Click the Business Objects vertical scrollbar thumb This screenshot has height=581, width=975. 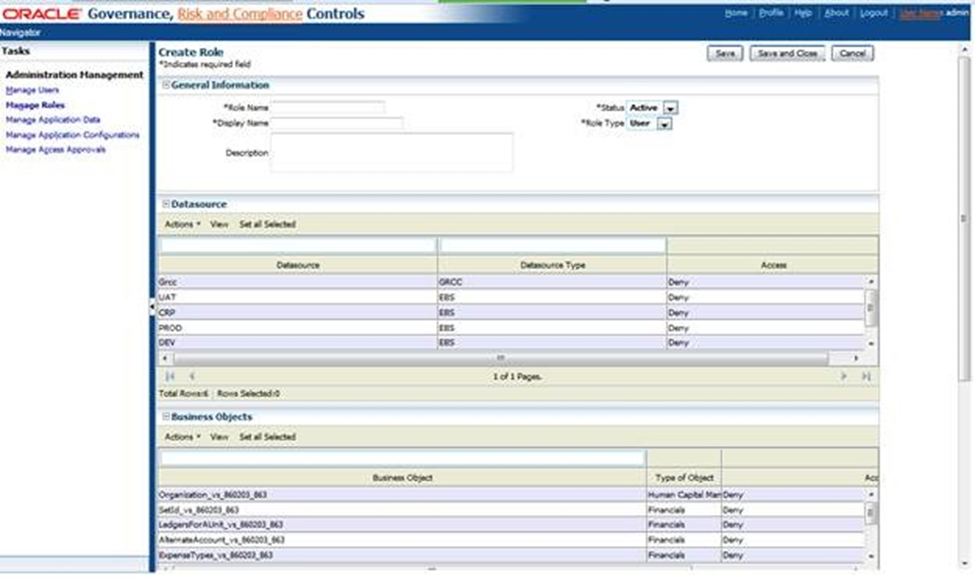coord(871,513)
